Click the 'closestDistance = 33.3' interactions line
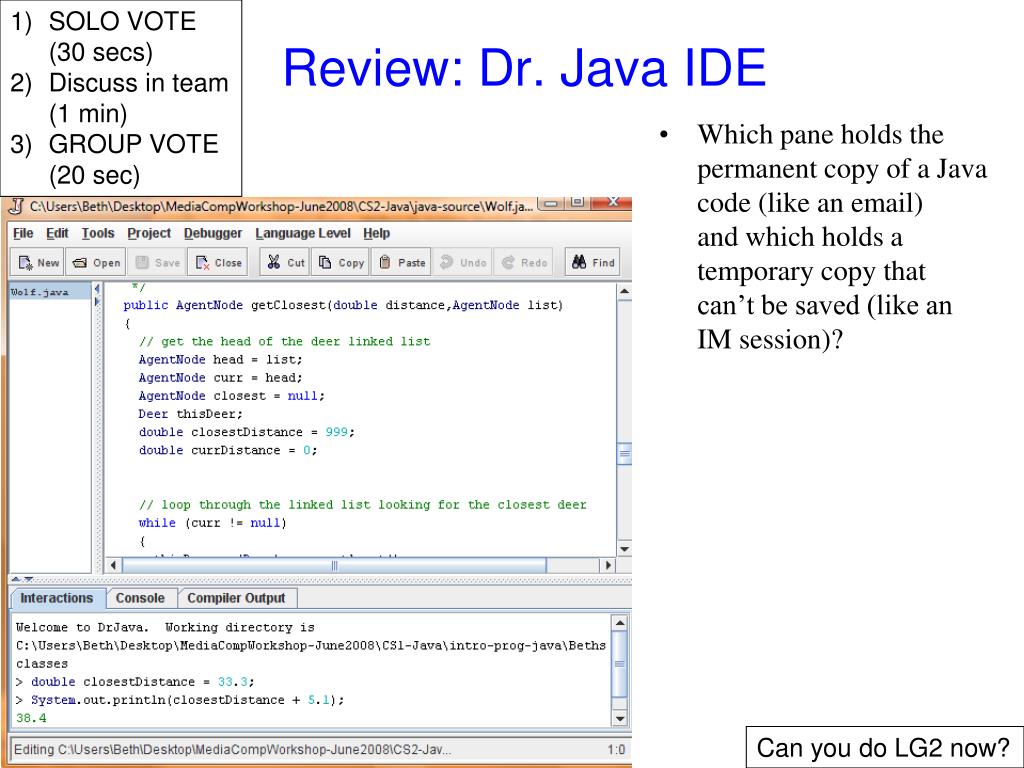The image size is (1024, 768). point(135,682)
